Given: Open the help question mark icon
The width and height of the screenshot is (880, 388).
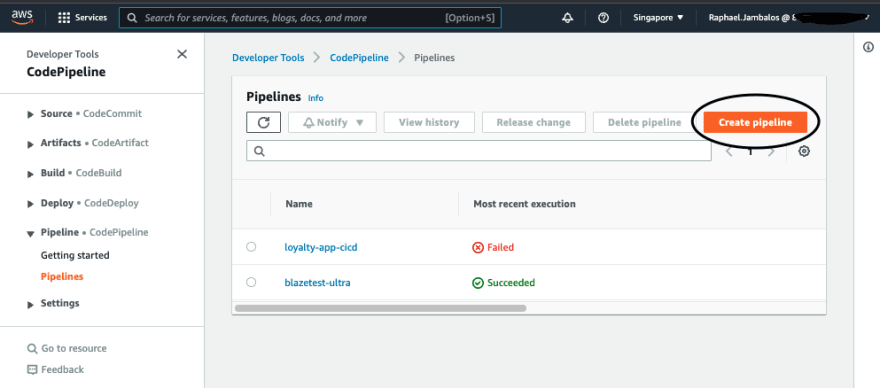Looking at the screenshot, I should click(x=603, y=17).
